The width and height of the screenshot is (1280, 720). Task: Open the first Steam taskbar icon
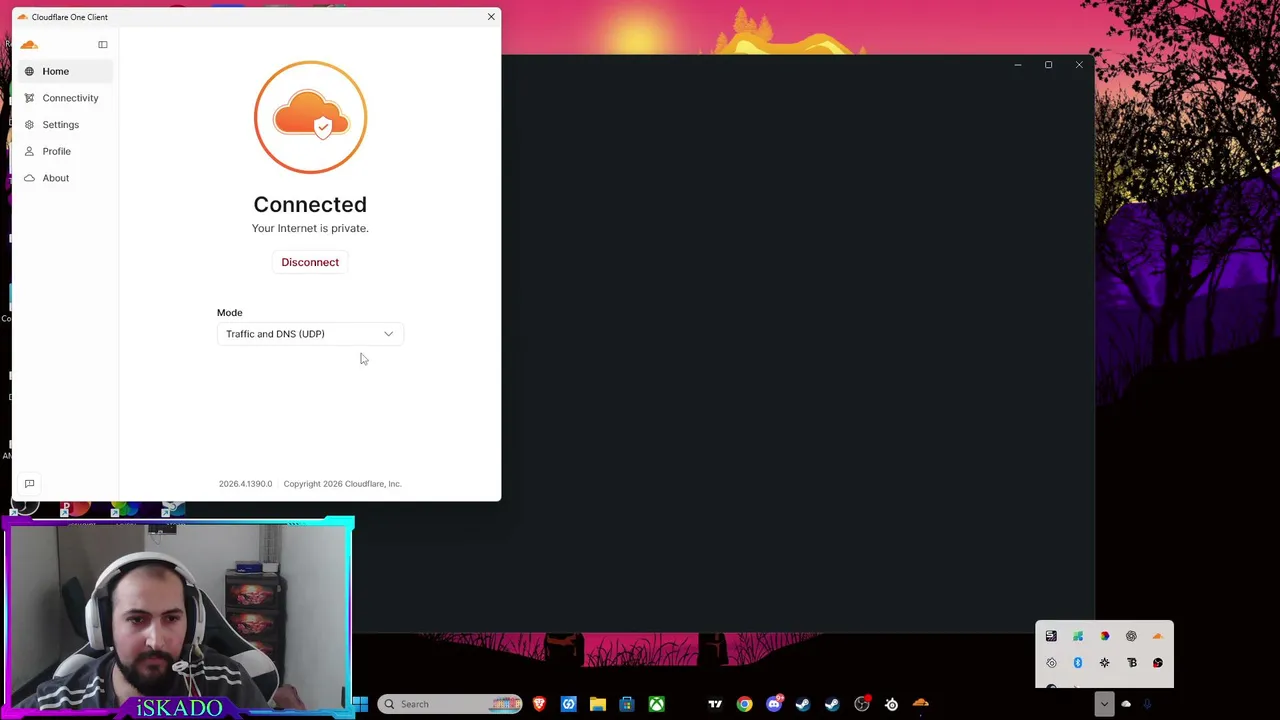(803, 704)
